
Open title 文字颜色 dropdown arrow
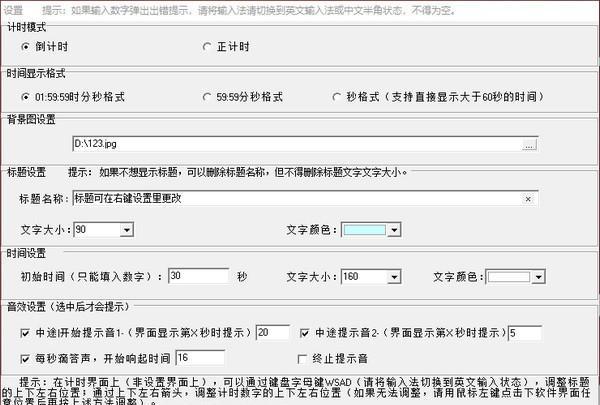click(x=394, y=230)
